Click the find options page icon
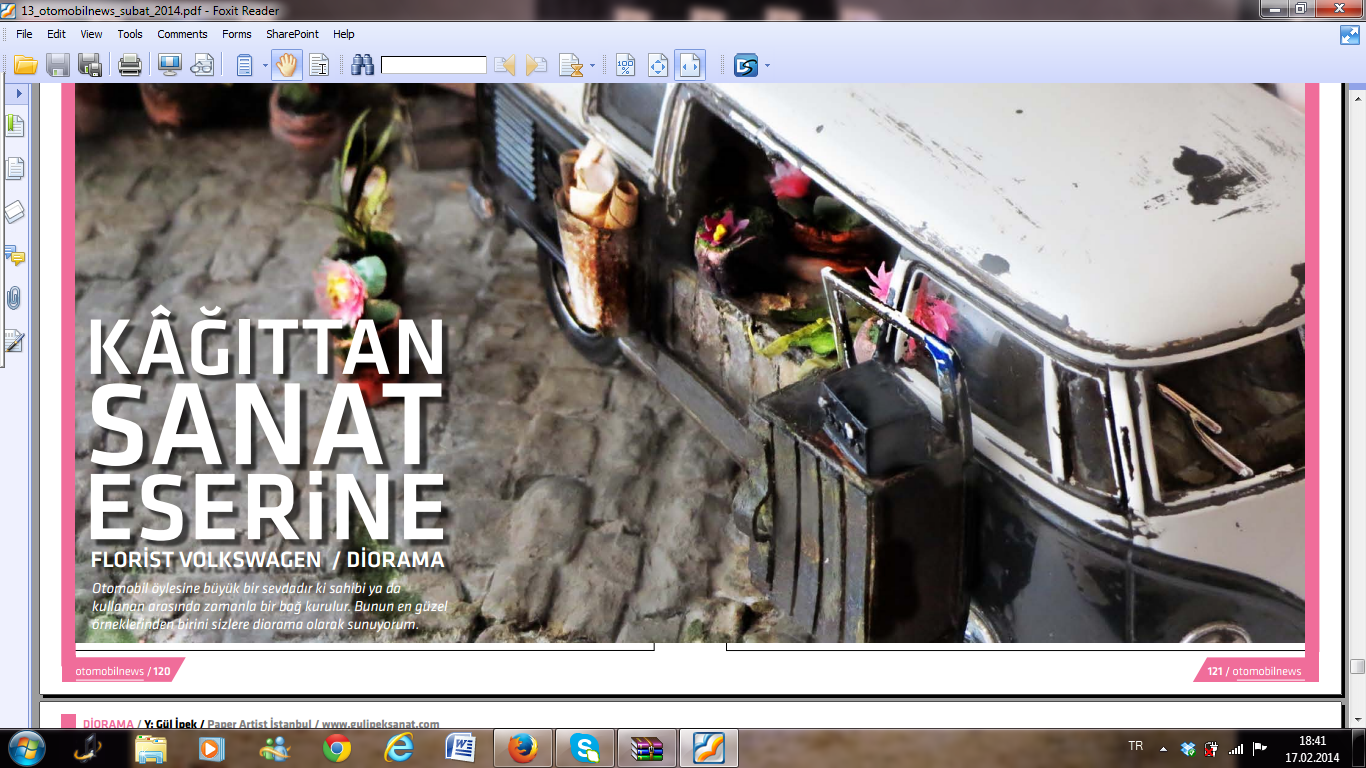 point(571,66)
